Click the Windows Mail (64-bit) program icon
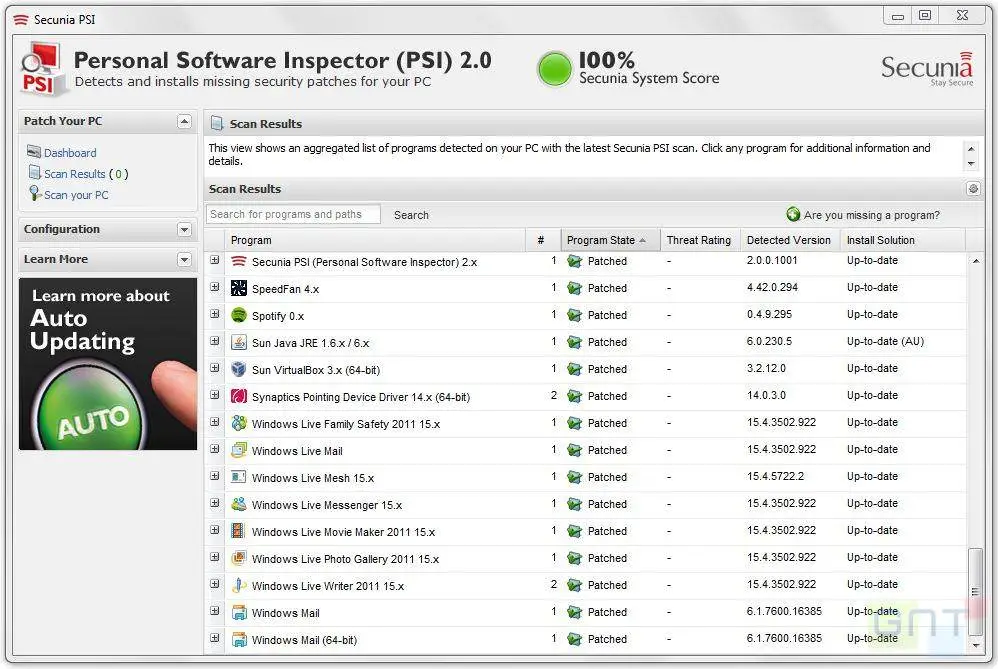 pyautogui.click(x=239, y=639)
